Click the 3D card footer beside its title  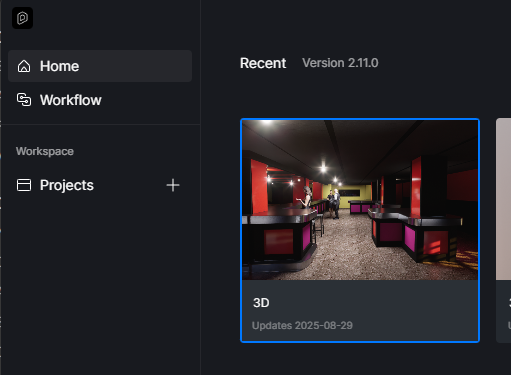coord(373,303)
